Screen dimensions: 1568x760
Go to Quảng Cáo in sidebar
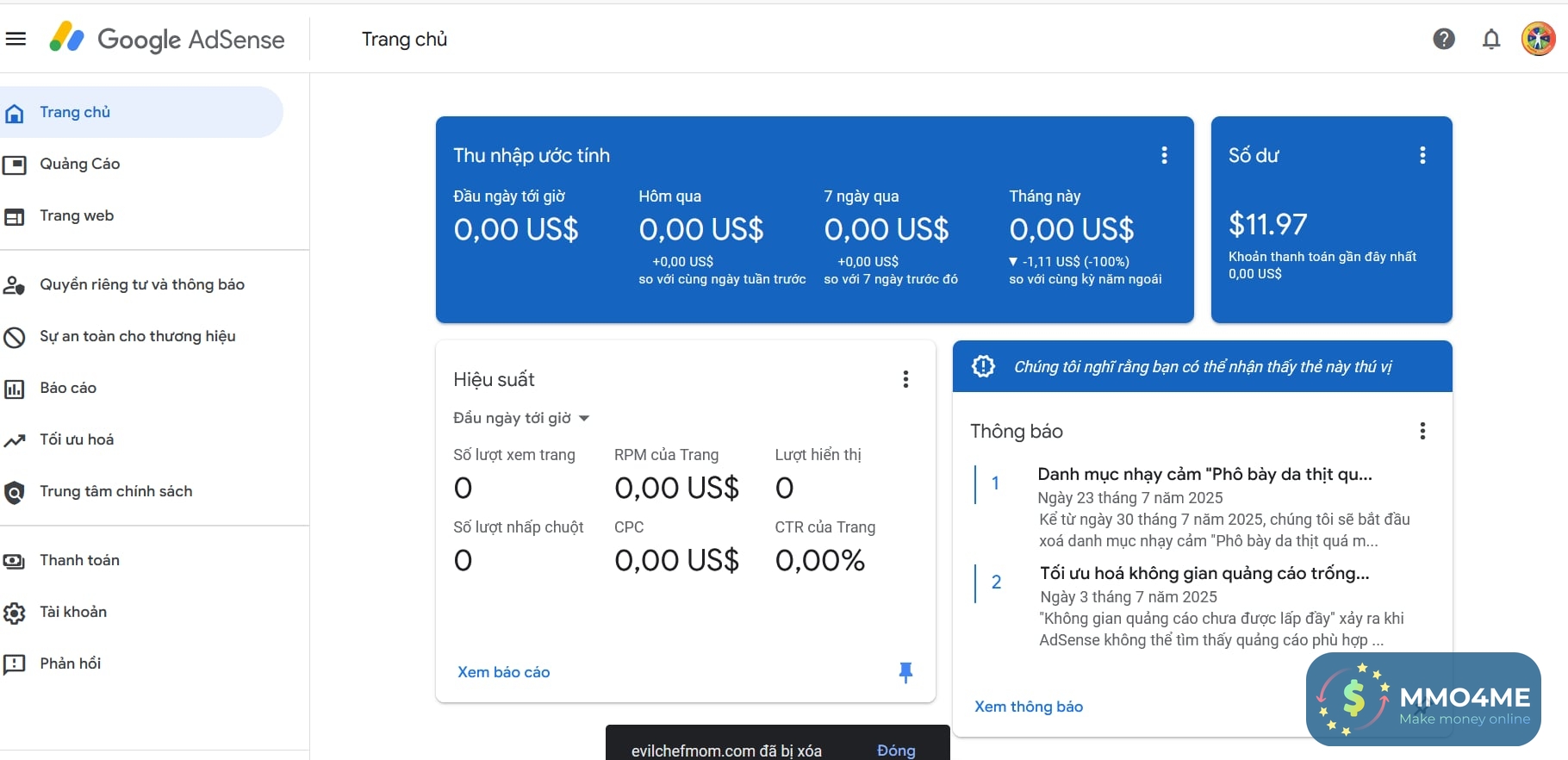(x=79, y=164)
